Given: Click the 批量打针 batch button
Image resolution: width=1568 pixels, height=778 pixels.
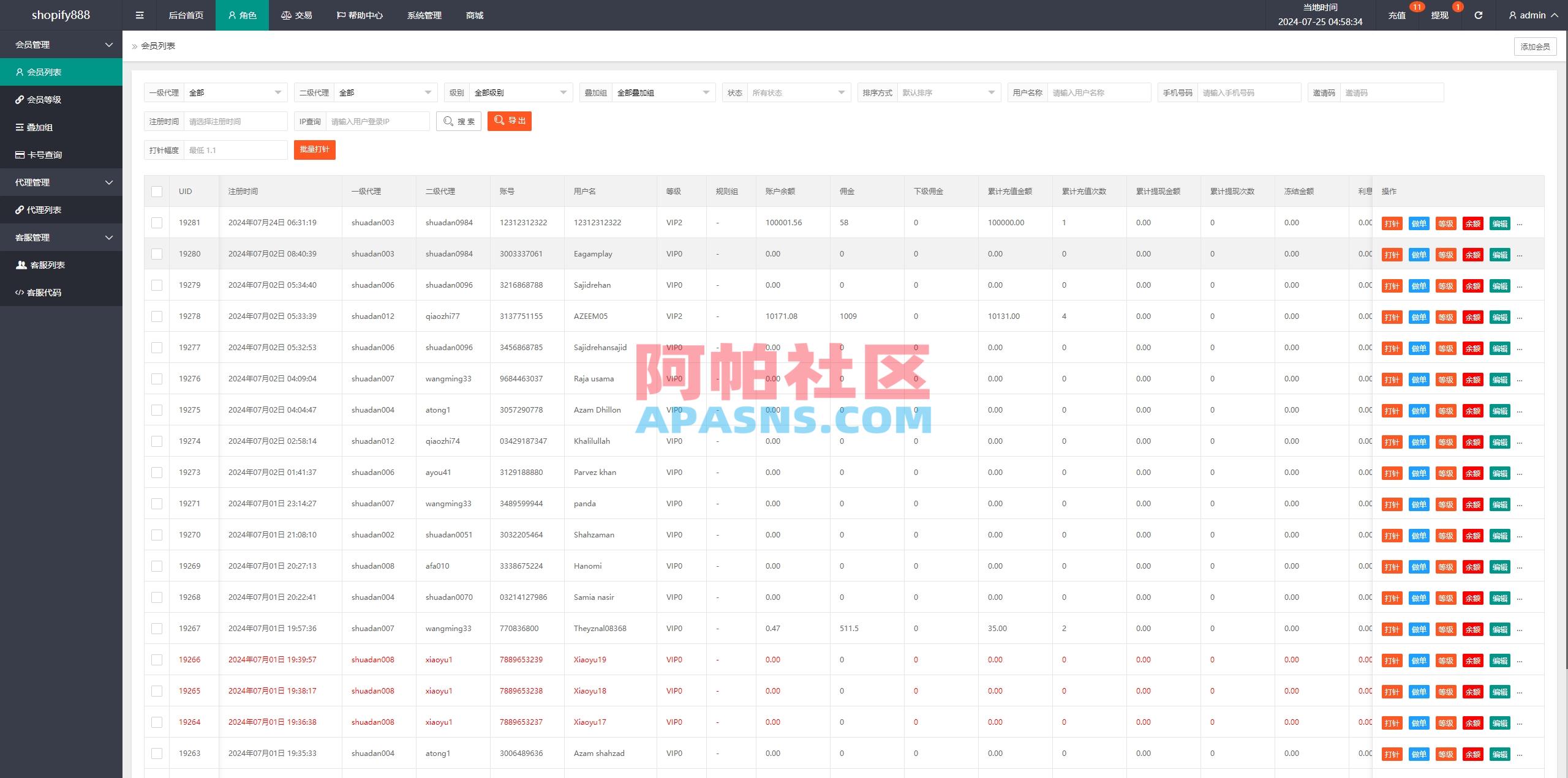Looking at the screenshot, I should coord(315,149).
